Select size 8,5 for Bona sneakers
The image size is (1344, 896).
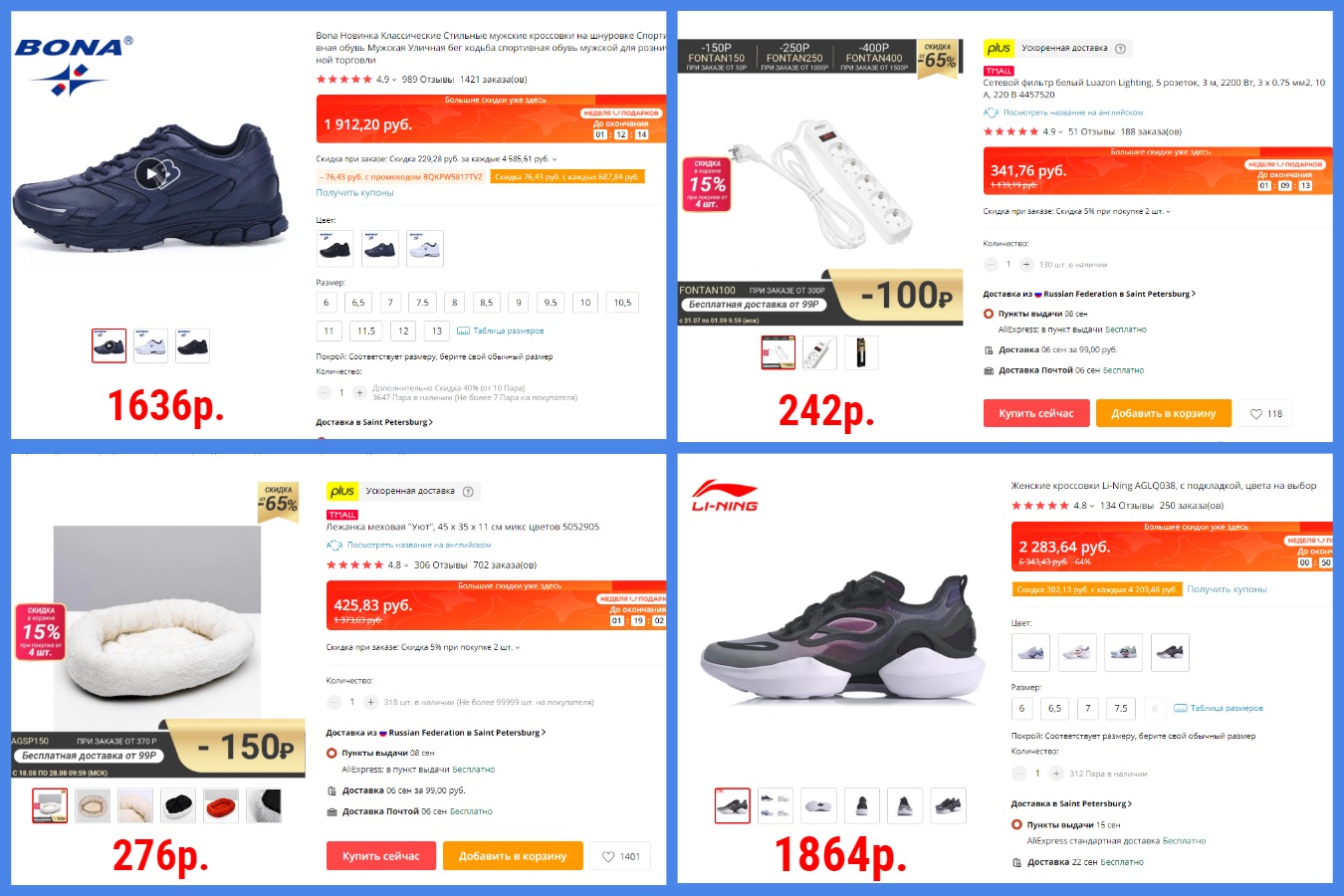tap(486, 303)
